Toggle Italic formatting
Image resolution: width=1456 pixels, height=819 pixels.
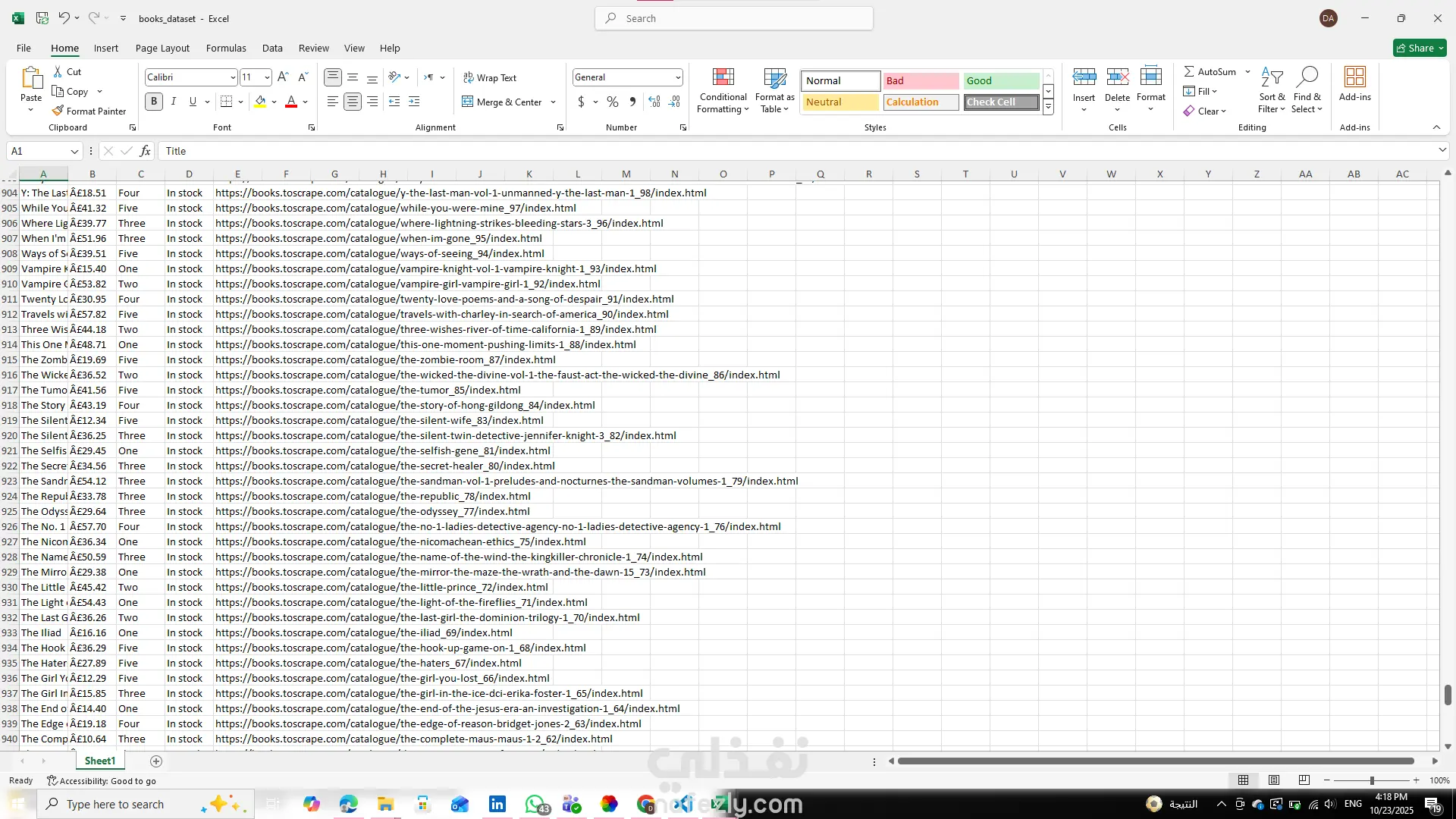(x=174, y=102)
